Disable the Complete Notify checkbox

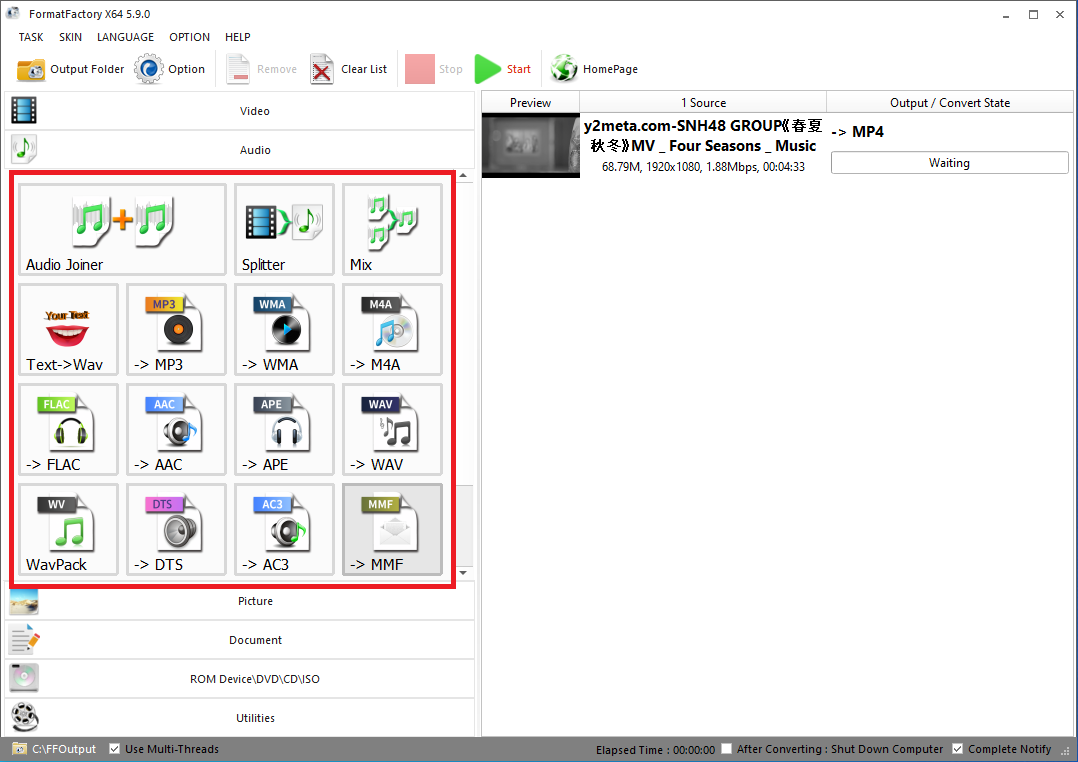point(958,749)
